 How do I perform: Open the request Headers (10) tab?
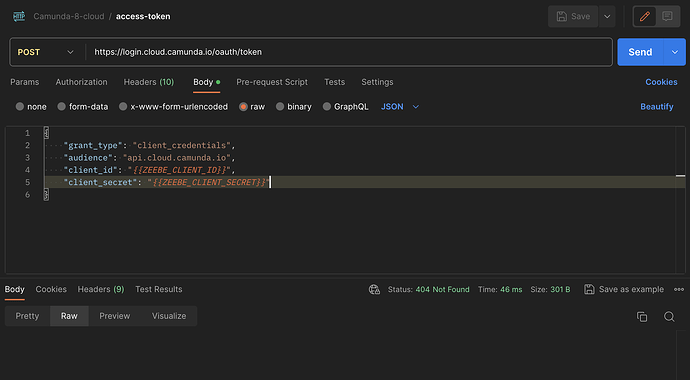point(149,82)
